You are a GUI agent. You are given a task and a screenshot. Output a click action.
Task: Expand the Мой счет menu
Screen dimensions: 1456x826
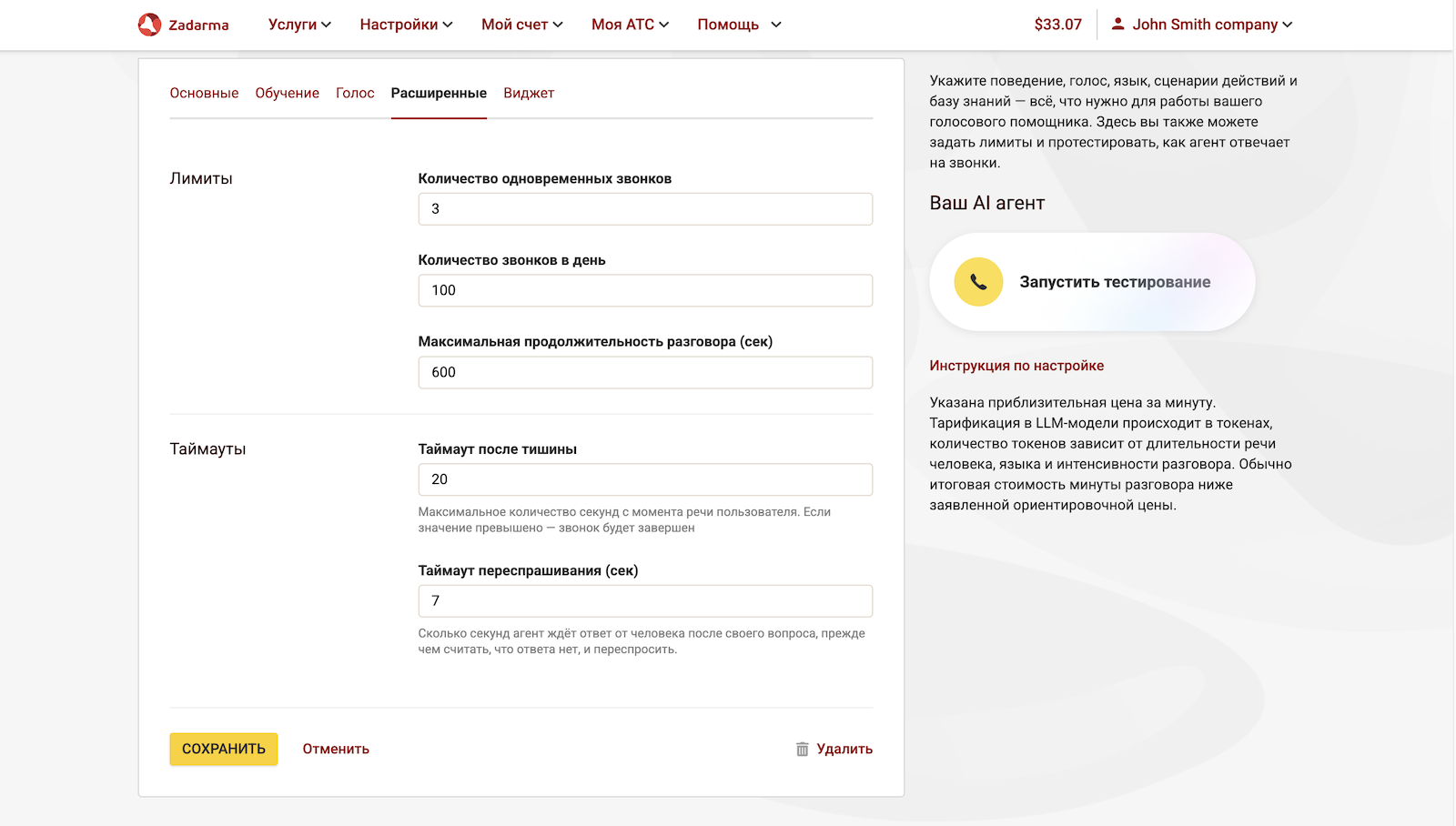[x=521, y=25]
